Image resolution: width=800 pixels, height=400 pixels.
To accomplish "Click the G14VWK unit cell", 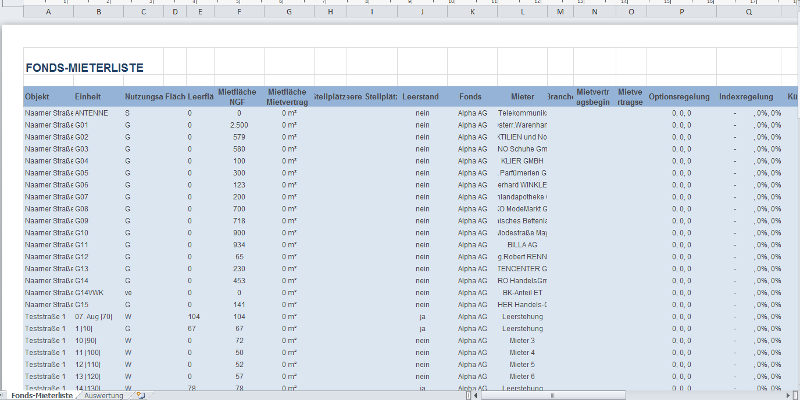I will [98, 293].
